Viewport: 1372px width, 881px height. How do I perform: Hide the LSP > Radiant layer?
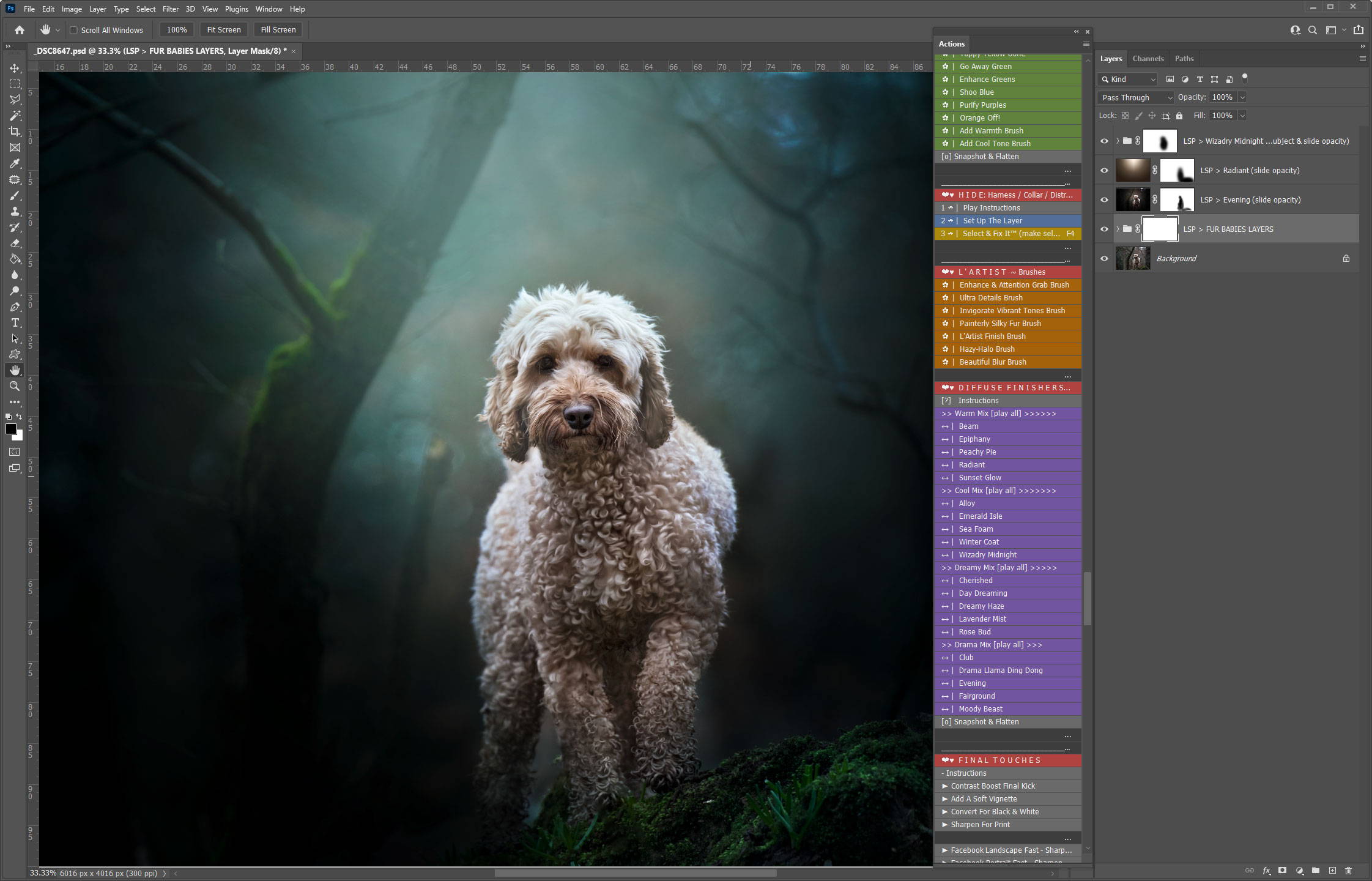[x=1104, y=171]
